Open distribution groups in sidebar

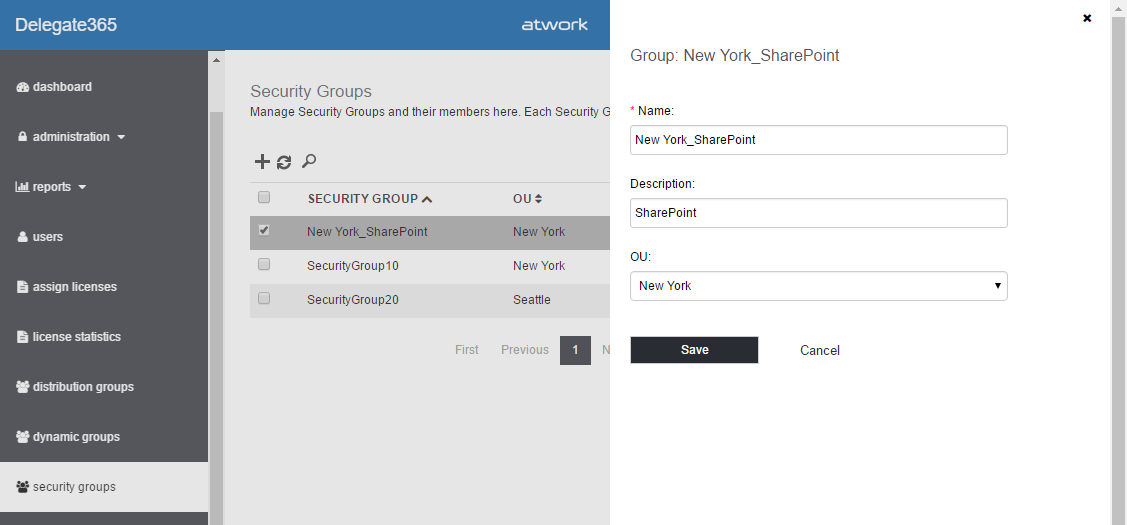(x=82, y=387)
